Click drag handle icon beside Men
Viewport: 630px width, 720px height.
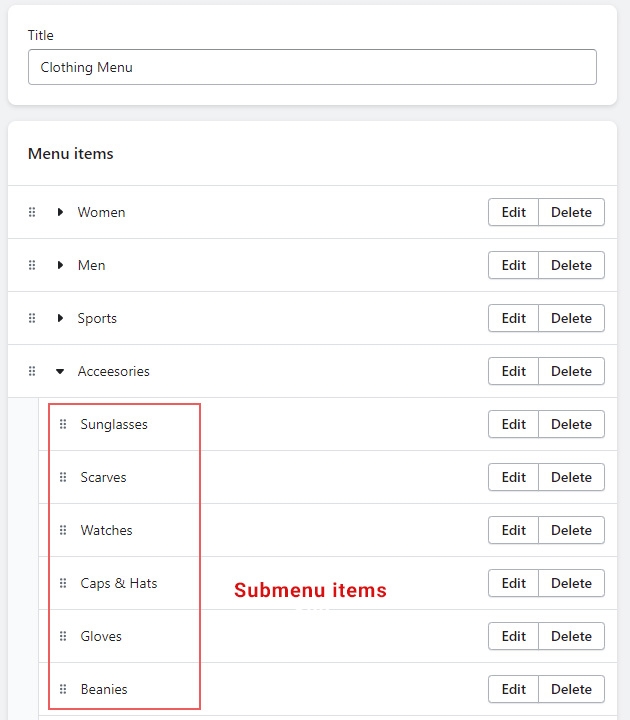32,265
